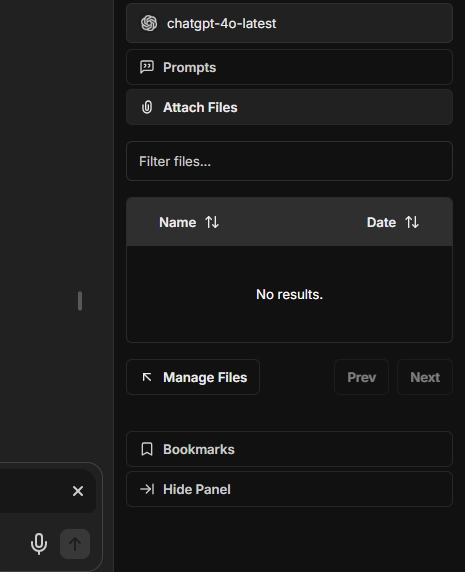Go to Next page of files
This screenshot has height=572, width=465.
coord(425,377)
